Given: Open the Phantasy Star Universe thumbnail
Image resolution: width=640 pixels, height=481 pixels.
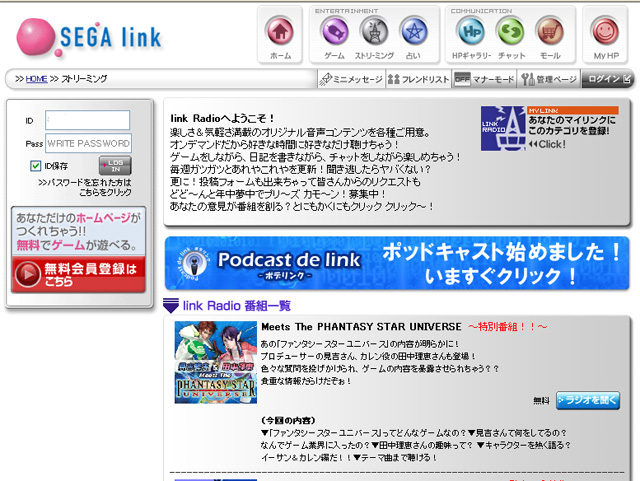Looking at the screenshot, I should pyautogui.click(x=216, y=362).
